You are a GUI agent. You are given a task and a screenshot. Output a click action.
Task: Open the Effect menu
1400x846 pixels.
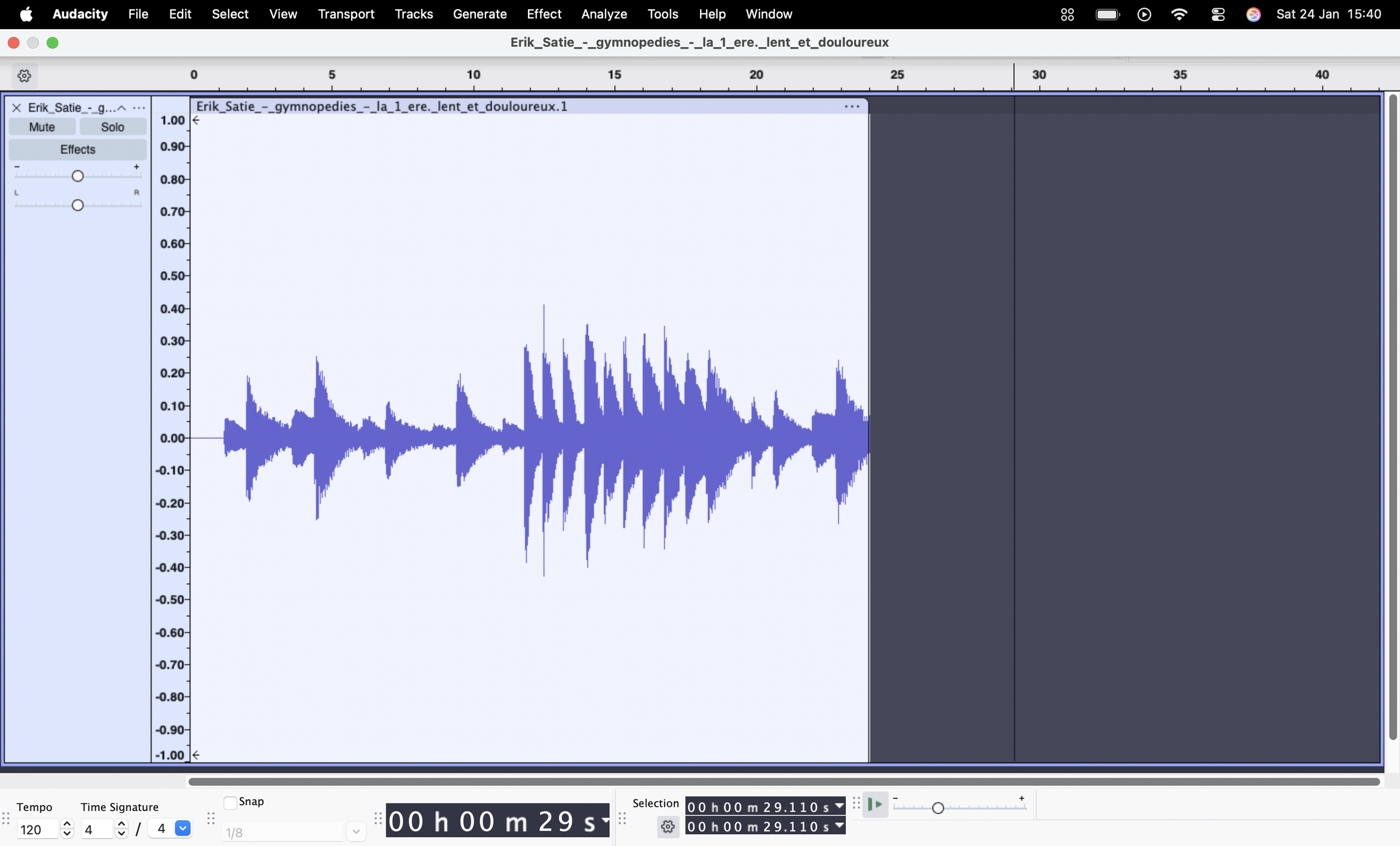[x=543, y=14]
